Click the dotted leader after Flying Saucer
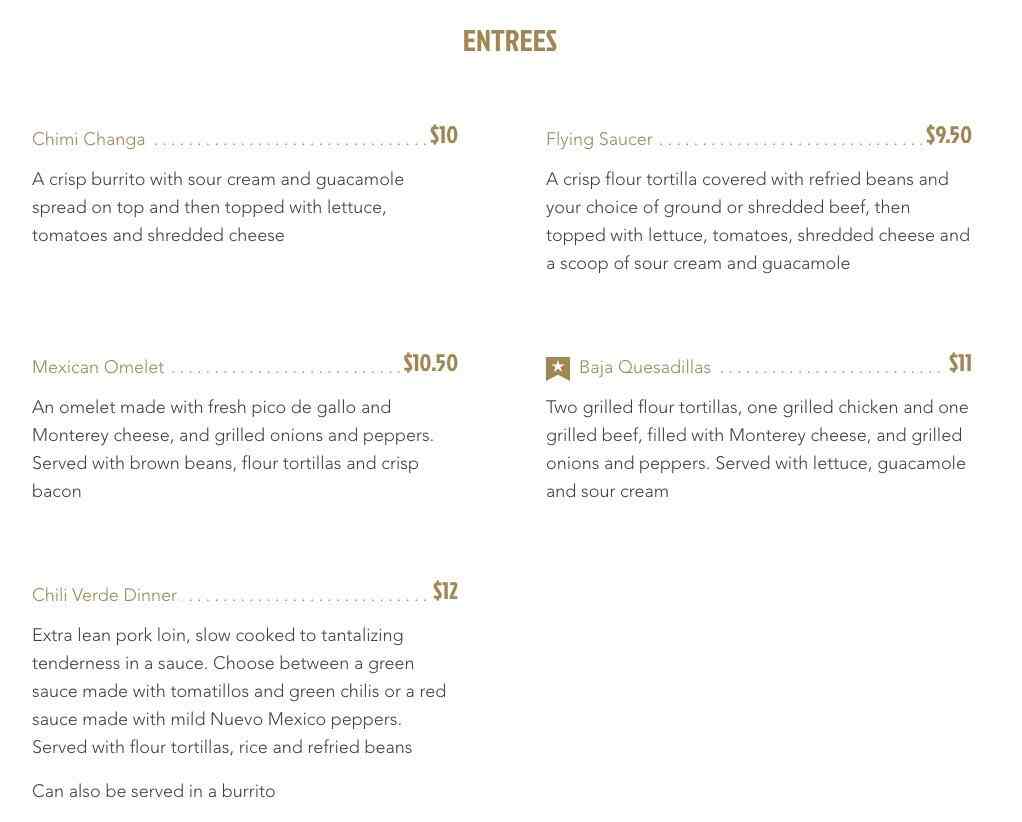Screen dimensions: 1022x822 [790, 142]
